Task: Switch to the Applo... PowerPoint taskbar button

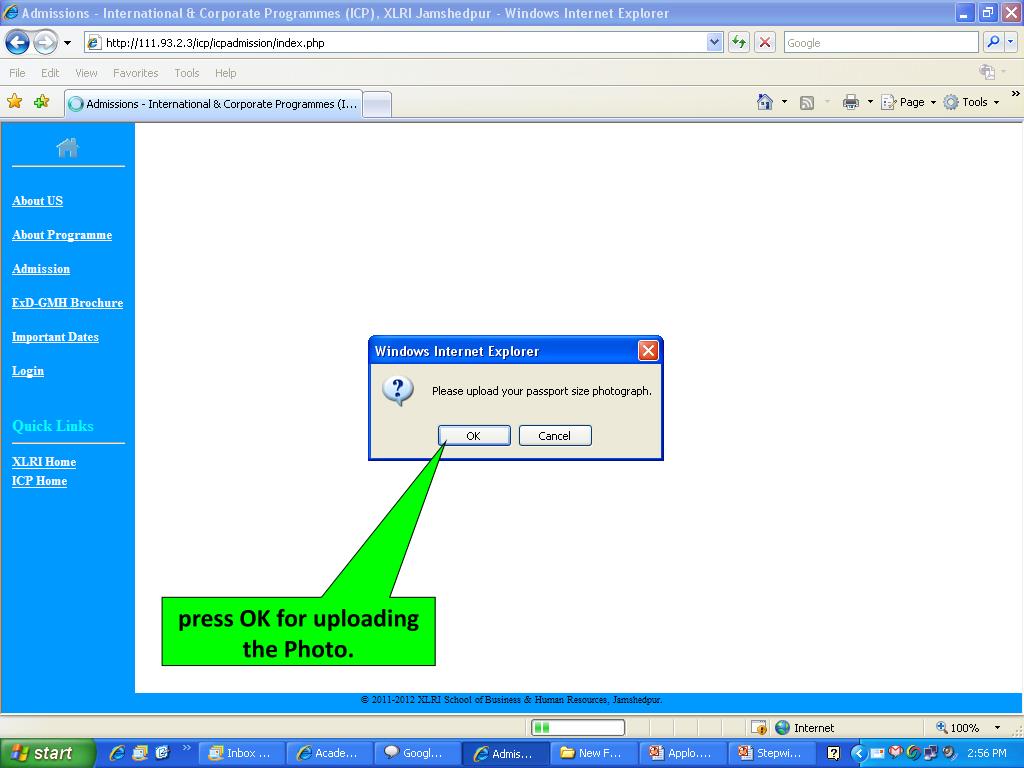Action: point(682,753)
